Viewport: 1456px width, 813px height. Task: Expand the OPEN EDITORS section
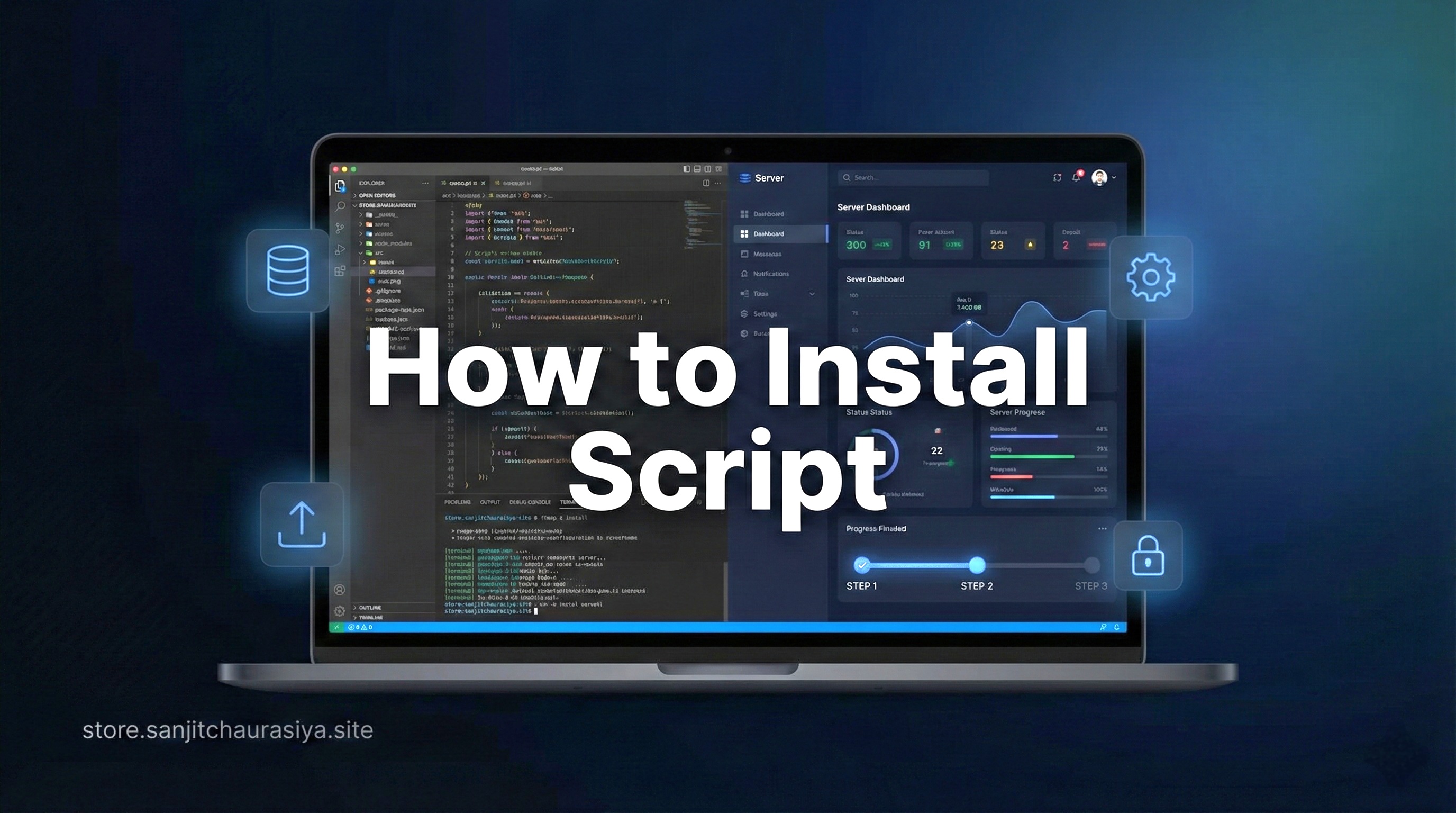[377, 196]
